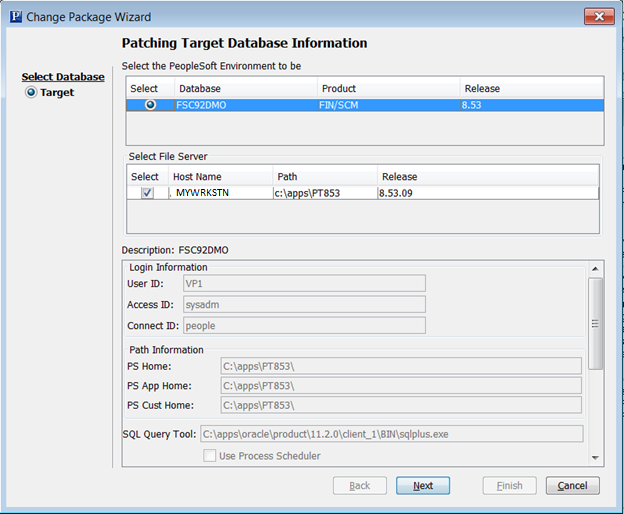Click the Cancel button
Screen dimensions: 624x514
572,486
